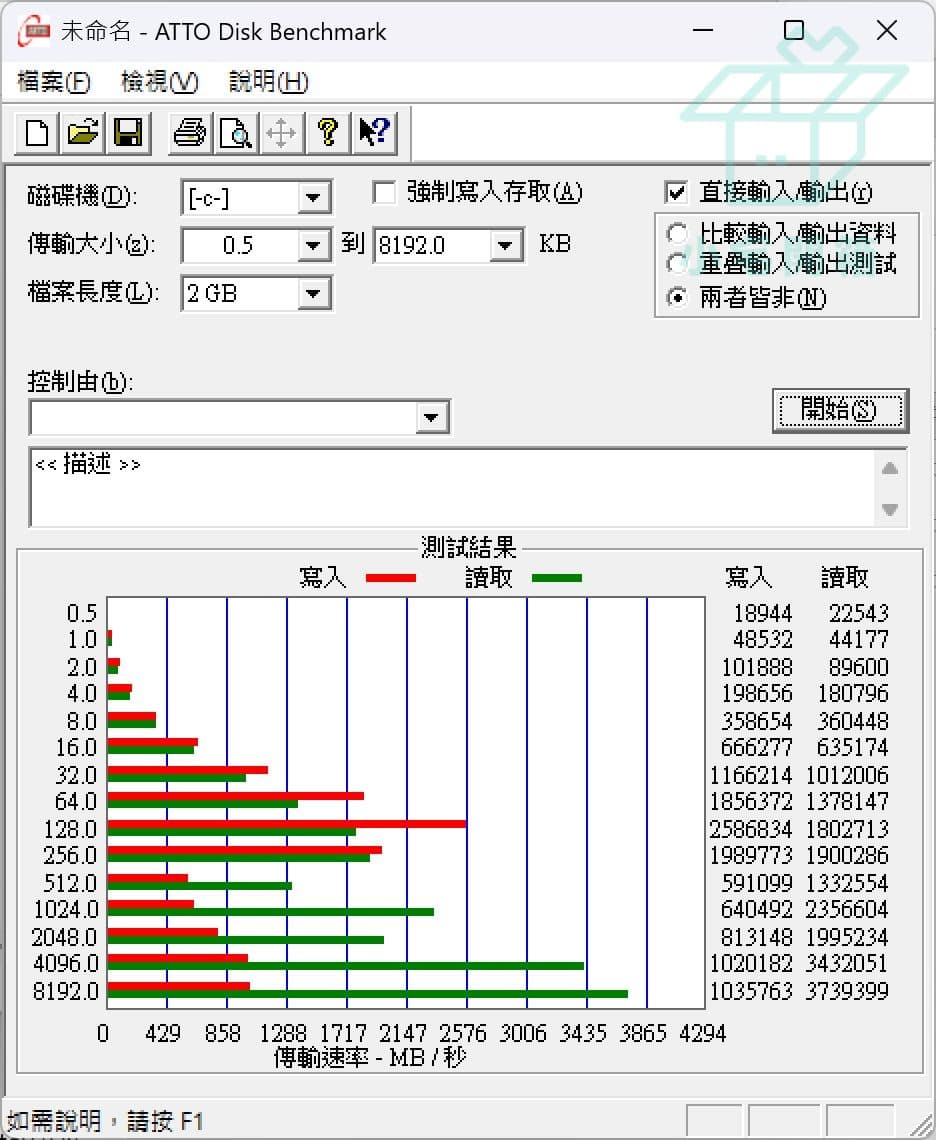Click the 傳輸速率 - MB / 秒 axis label
The width and height of the screenshot is (936, 1140).
click(x=369, y=1057)
